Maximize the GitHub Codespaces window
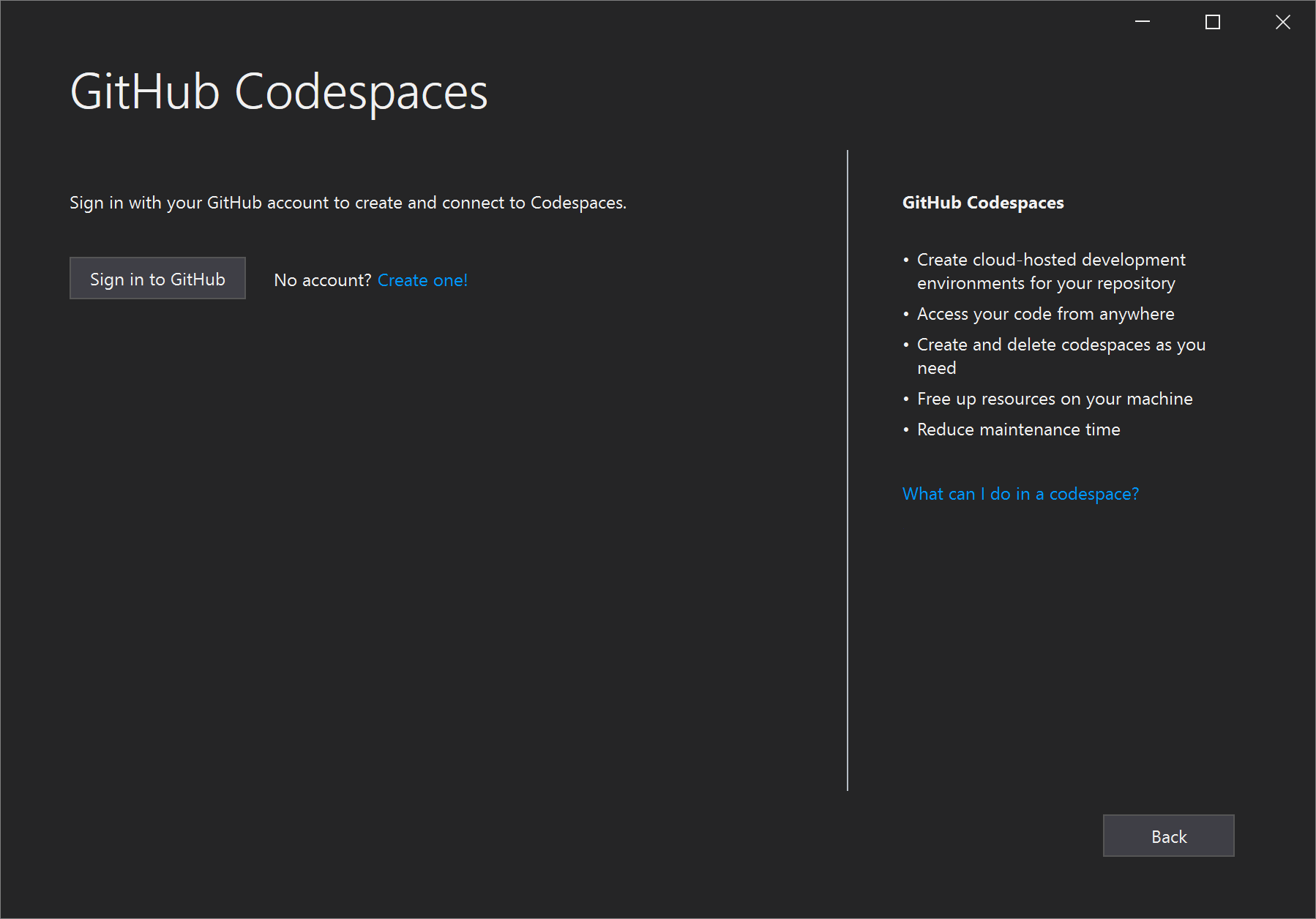Screen dimensions: 1316x919 pyautogui.click(x=1211, y=22)
